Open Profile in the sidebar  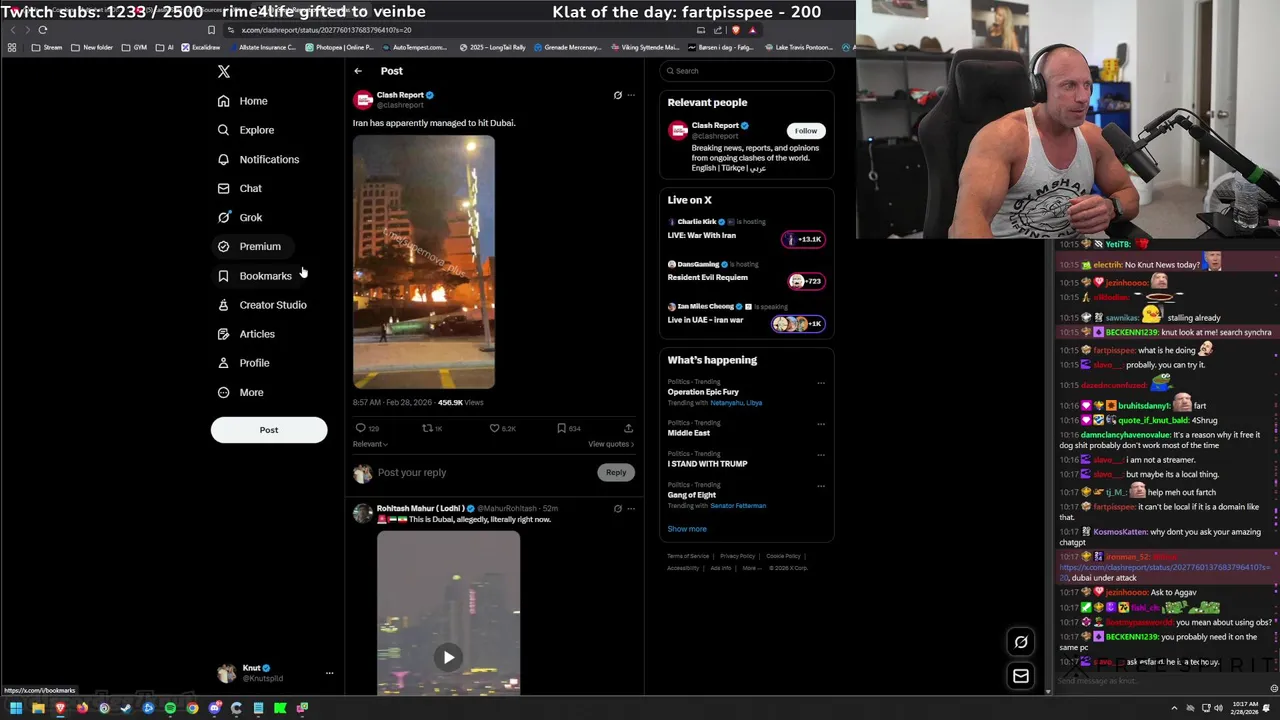(x=244, y=363)
